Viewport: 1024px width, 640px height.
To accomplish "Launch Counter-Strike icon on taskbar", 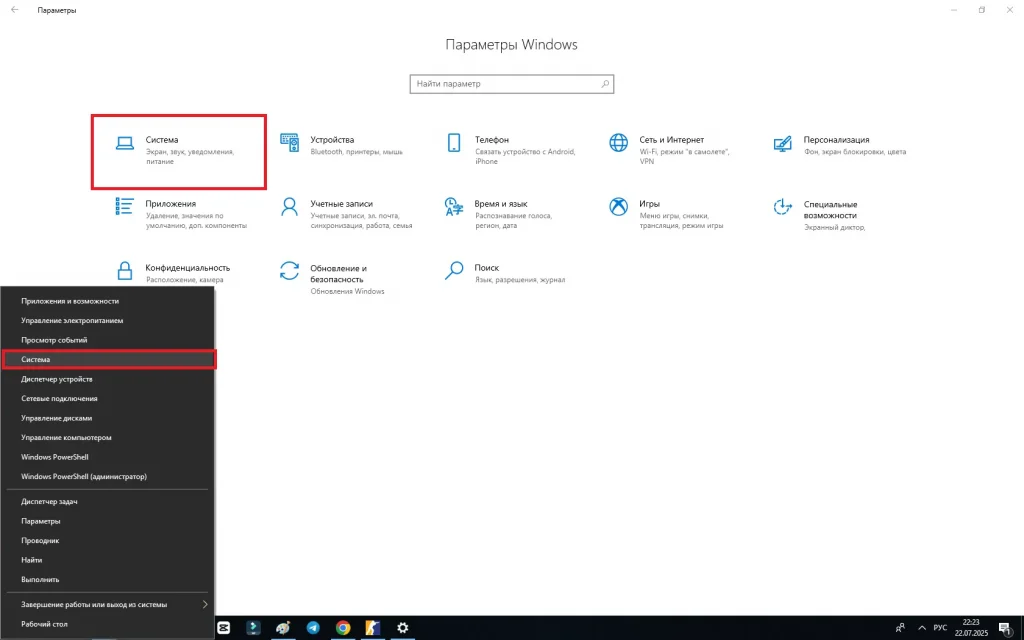I will tap(372, 628).
